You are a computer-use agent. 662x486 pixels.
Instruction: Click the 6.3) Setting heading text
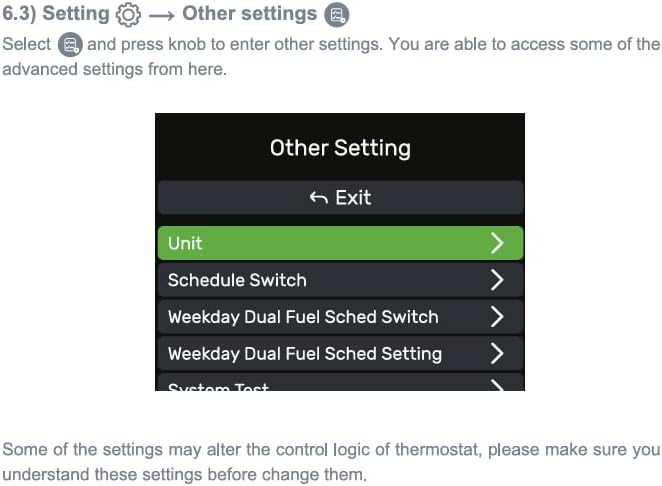click(x=56, y=14)
